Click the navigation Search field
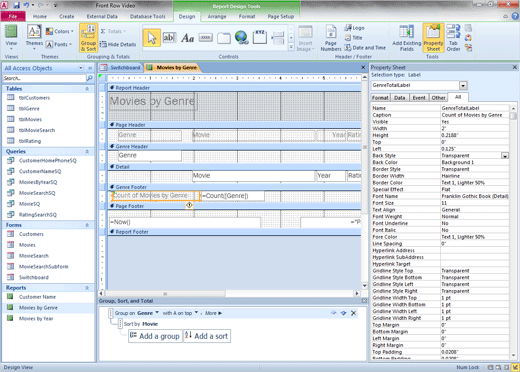The image size is (520, 372). [x=44, y=78]
